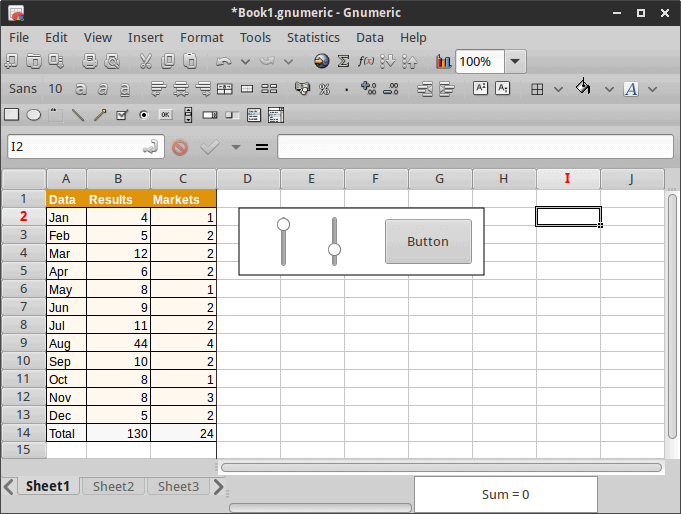Click the top-positioned slider knob in the sheet

[x=284, y=224]
